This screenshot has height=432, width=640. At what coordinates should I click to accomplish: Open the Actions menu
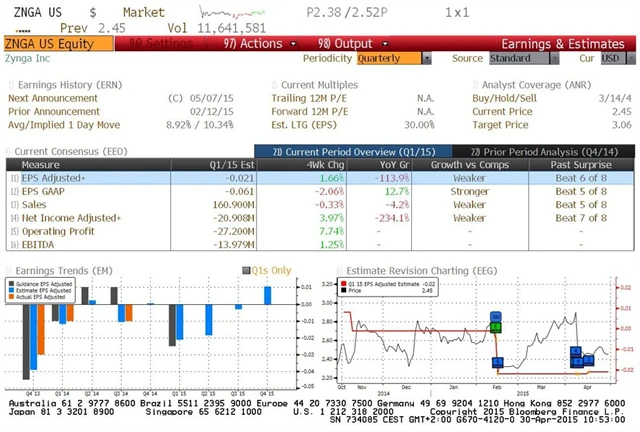coord(252,44)
